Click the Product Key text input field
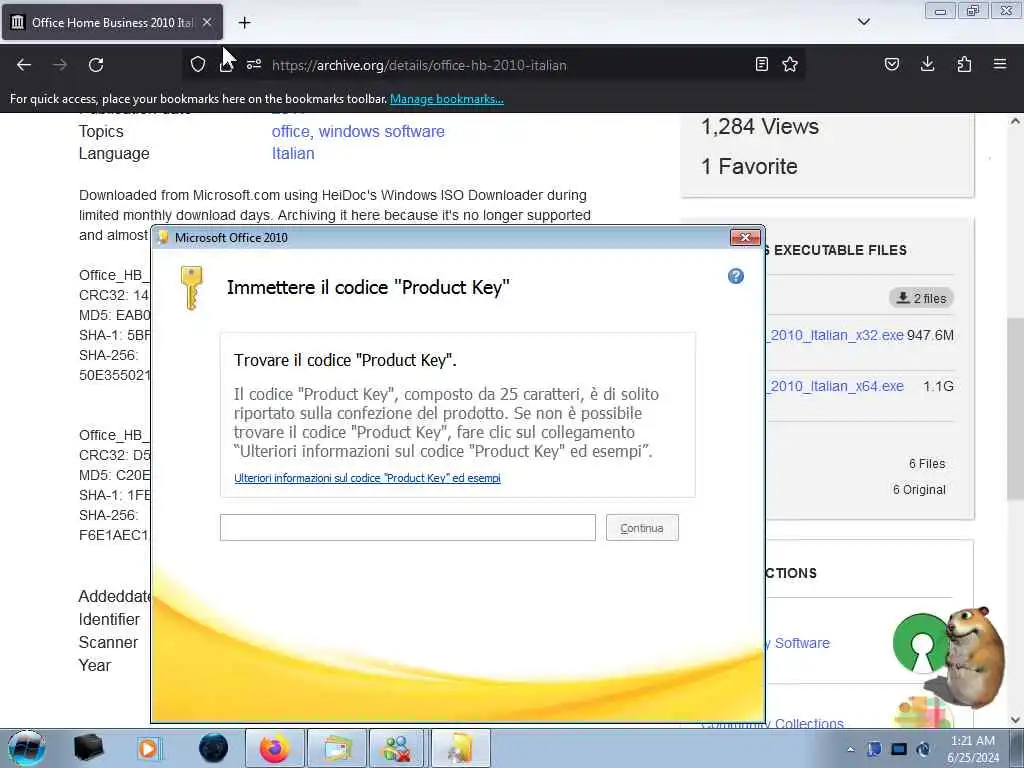Image resolution: width=1024 pixels, height=768 pixels. pos(408,528)
